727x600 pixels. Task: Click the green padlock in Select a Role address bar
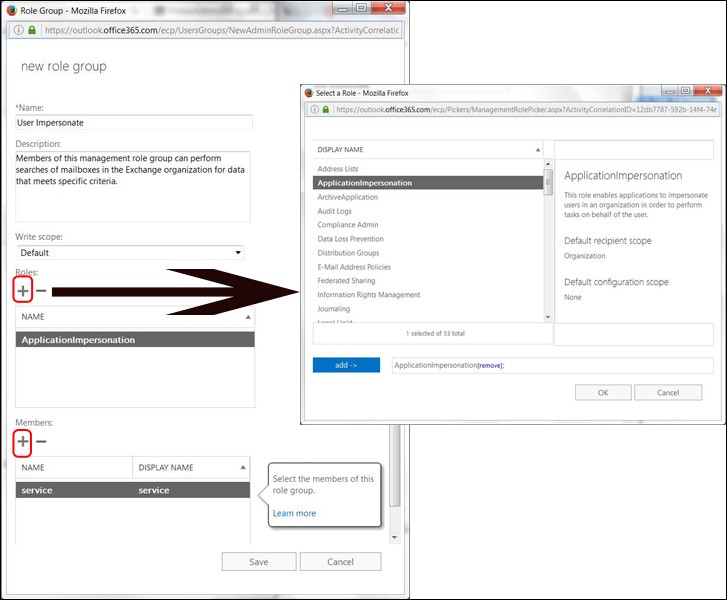tap(325, 109)
